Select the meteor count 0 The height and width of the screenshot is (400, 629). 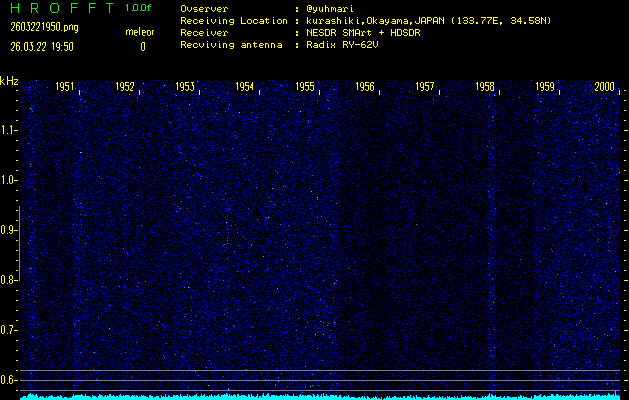pyautogui.click(x=143, y=47)
